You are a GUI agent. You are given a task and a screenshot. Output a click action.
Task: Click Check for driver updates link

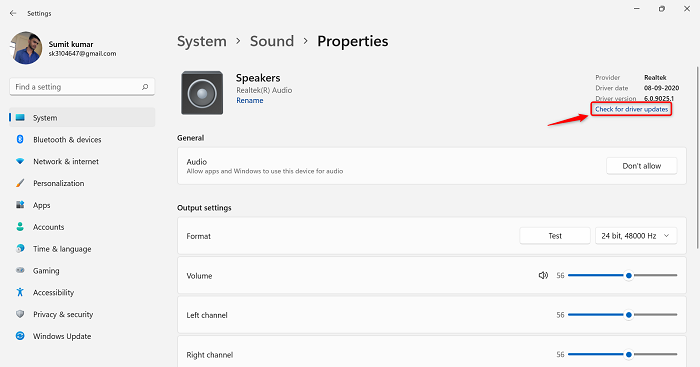(631, 109)
